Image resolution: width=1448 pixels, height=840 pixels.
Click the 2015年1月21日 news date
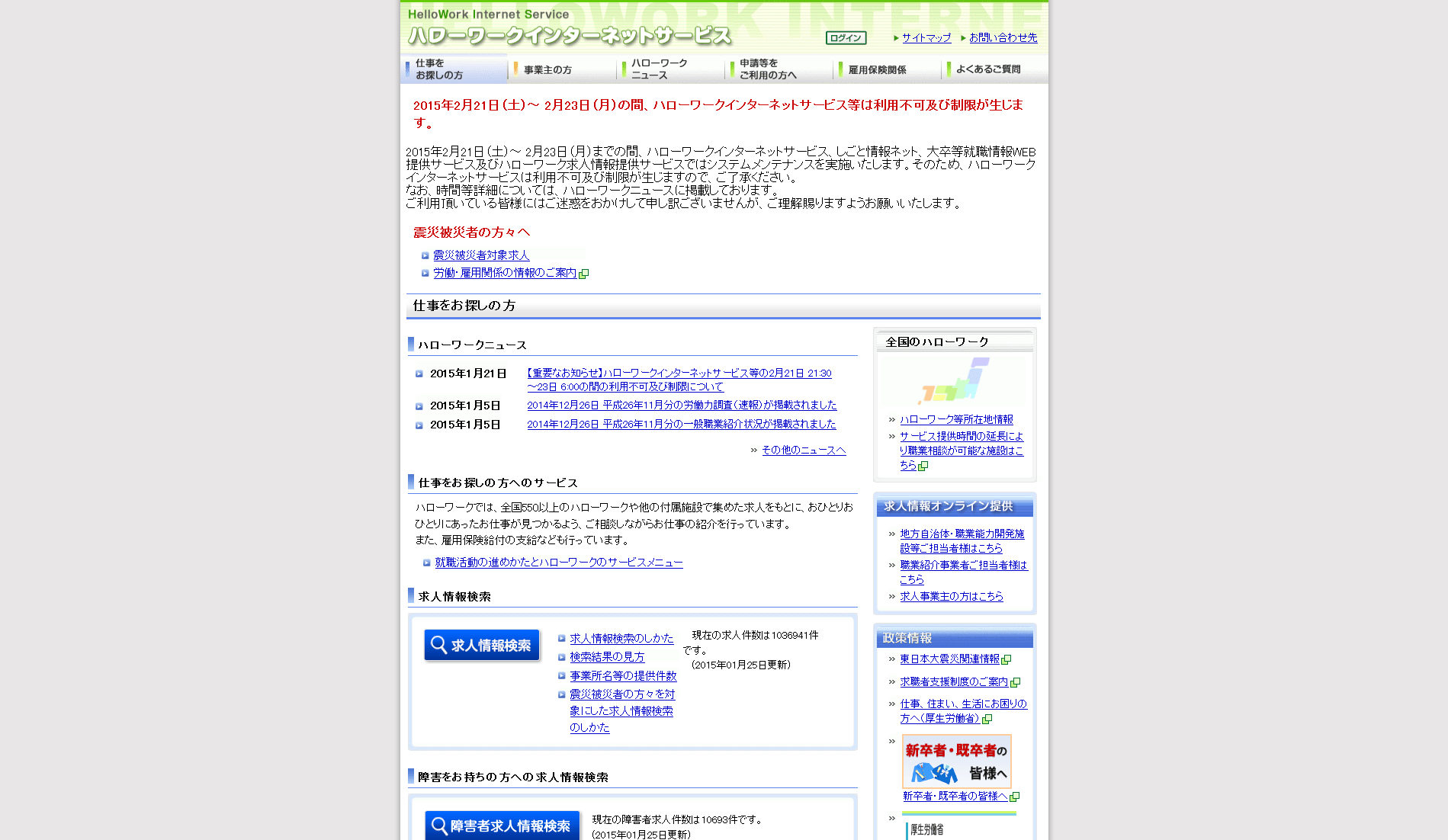(468, 374)
